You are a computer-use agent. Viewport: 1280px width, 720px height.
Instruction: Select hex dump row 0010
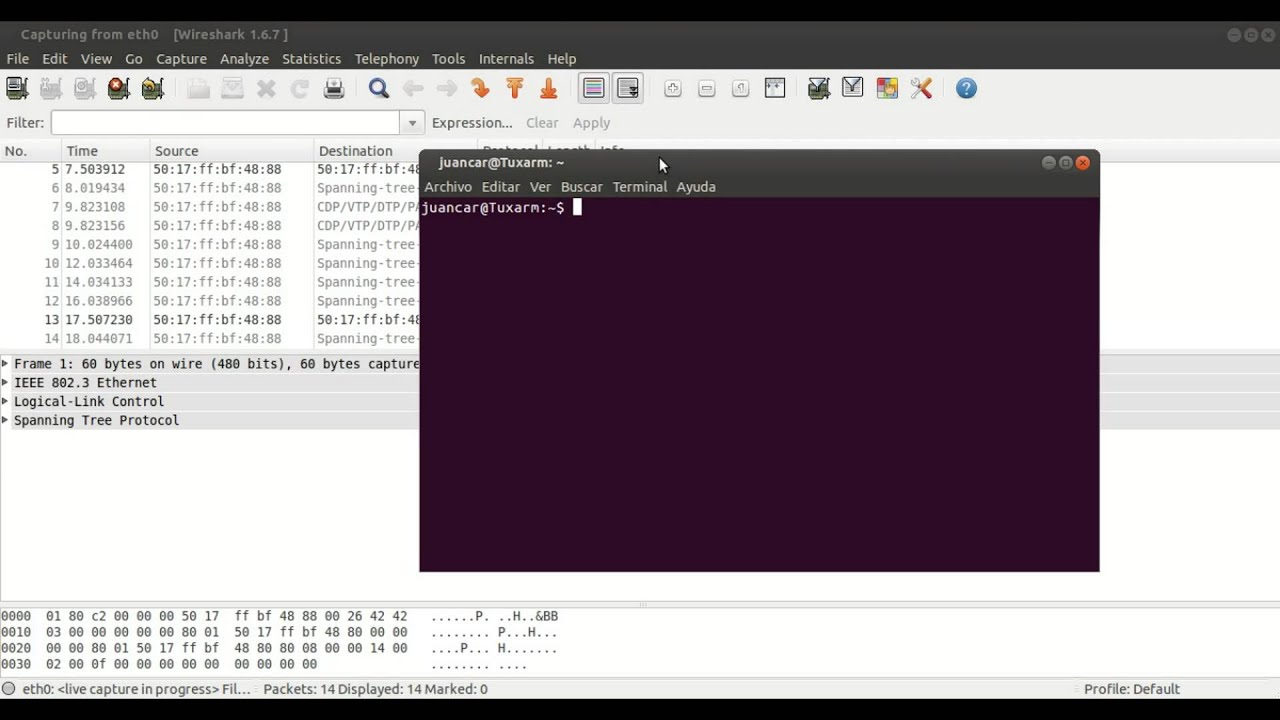click(x=279, y=633)
